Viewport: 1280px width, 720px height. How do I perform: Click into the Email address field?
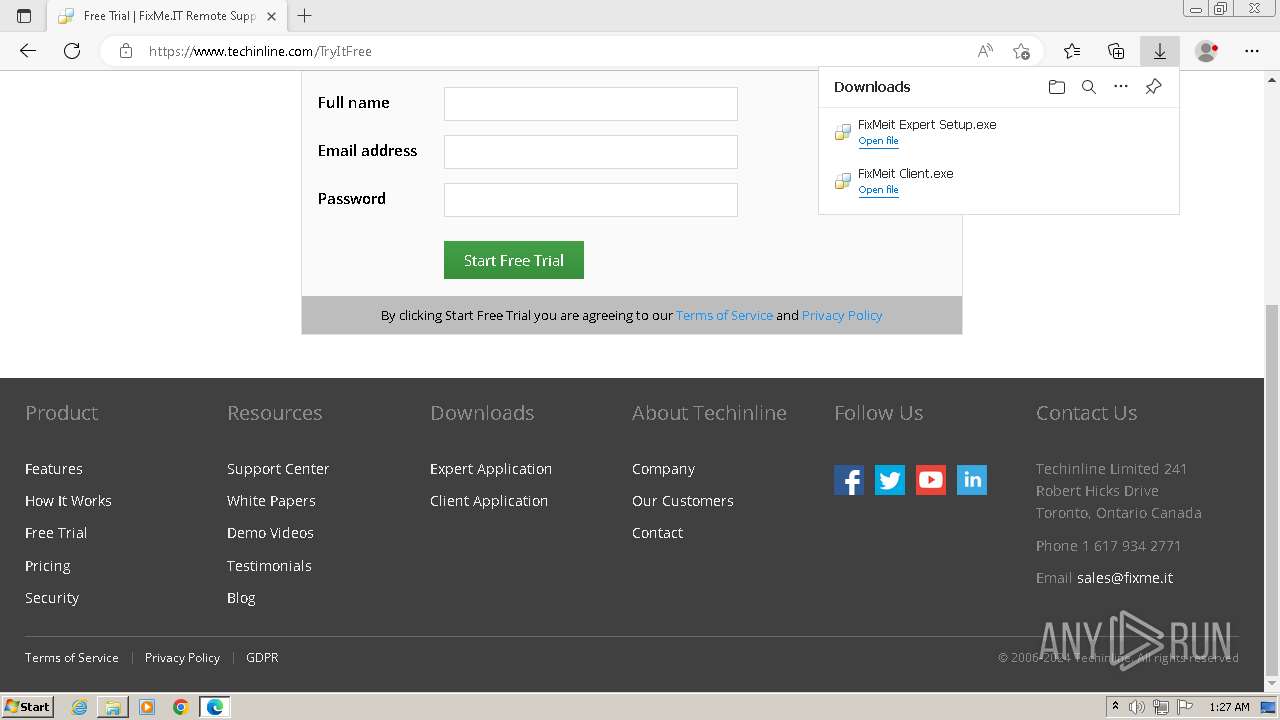pos(591,152)
